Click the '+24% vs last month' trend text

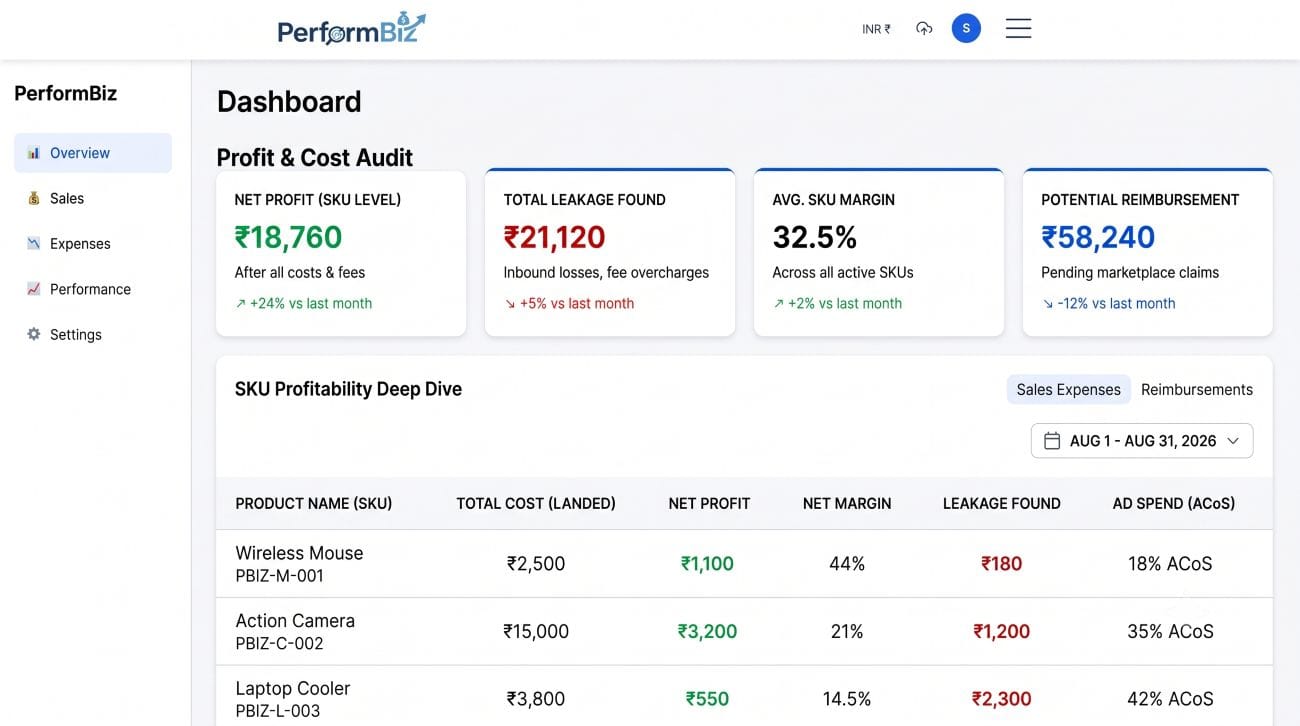click(x=303, y=303)
